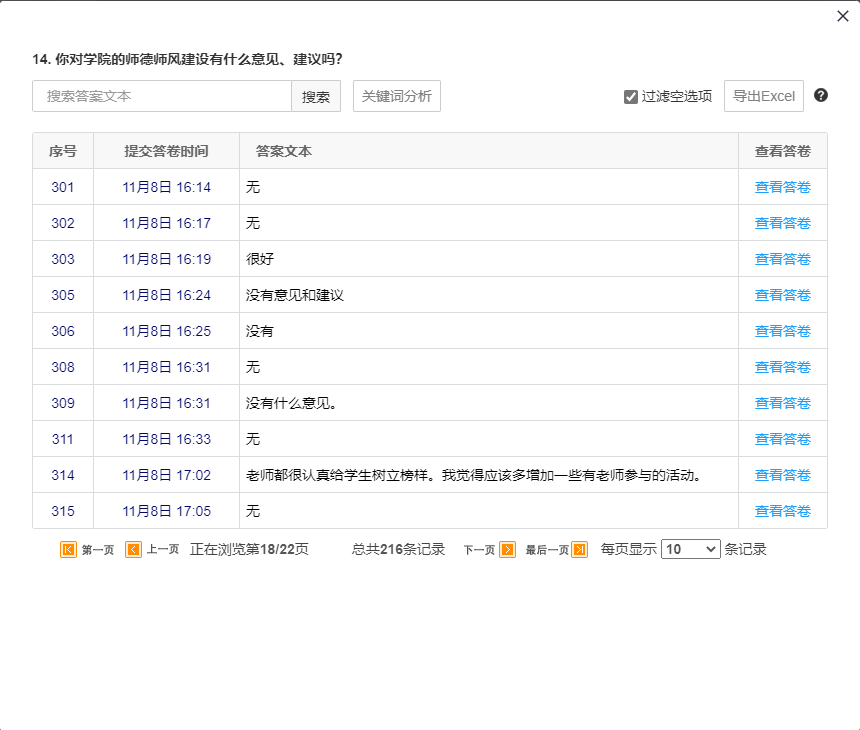Click the 序号 column header

63,151
